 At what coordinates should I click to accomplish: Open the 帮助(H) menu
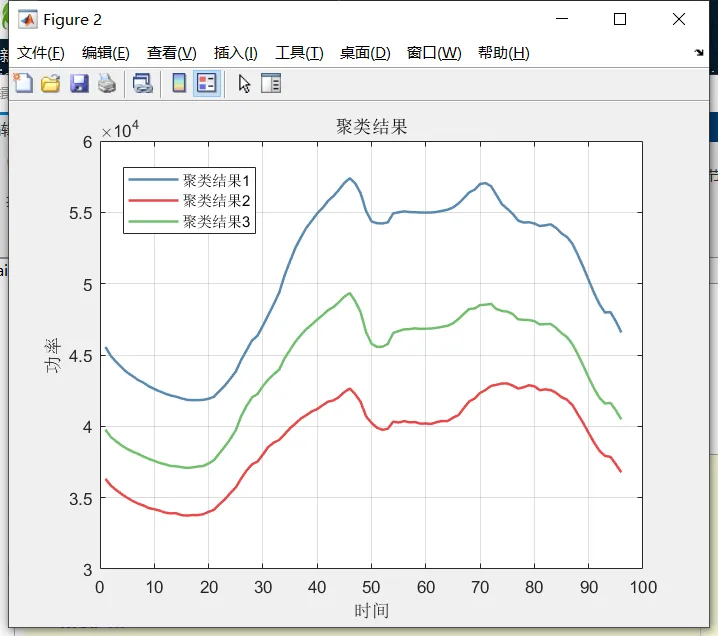(504, 53)
